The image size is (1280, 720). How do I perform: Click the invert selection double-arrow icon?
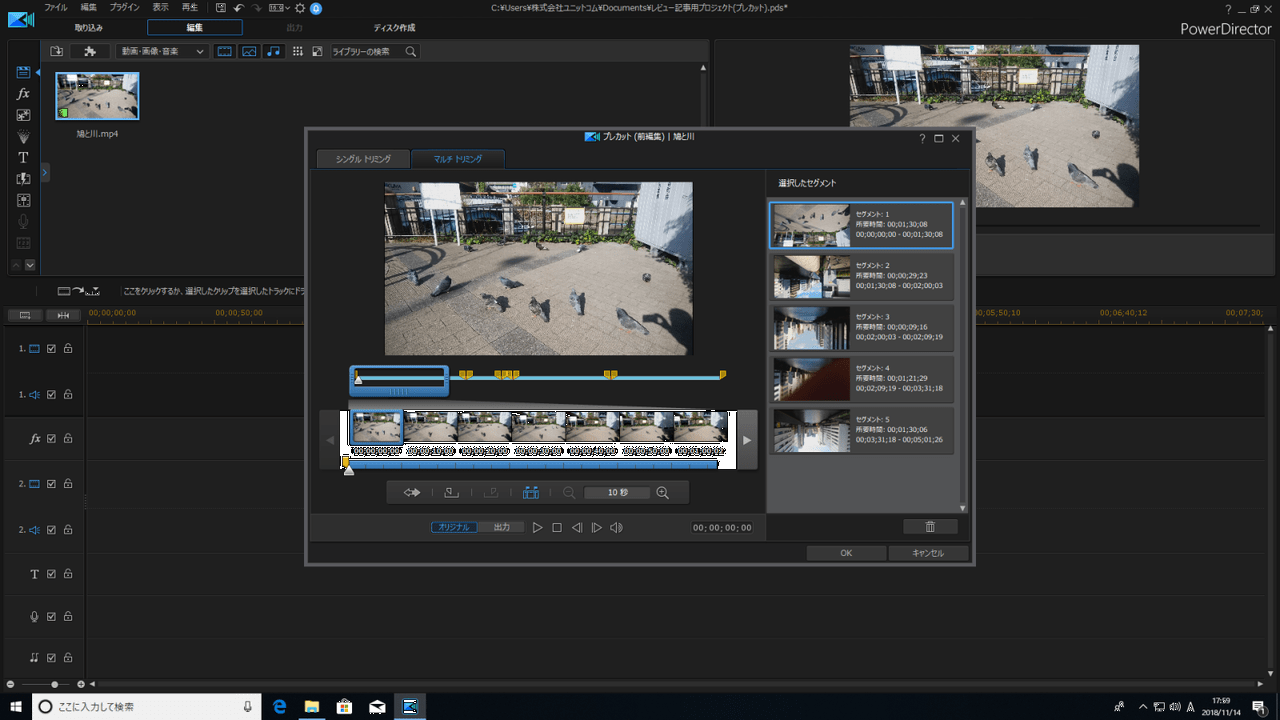412,492
